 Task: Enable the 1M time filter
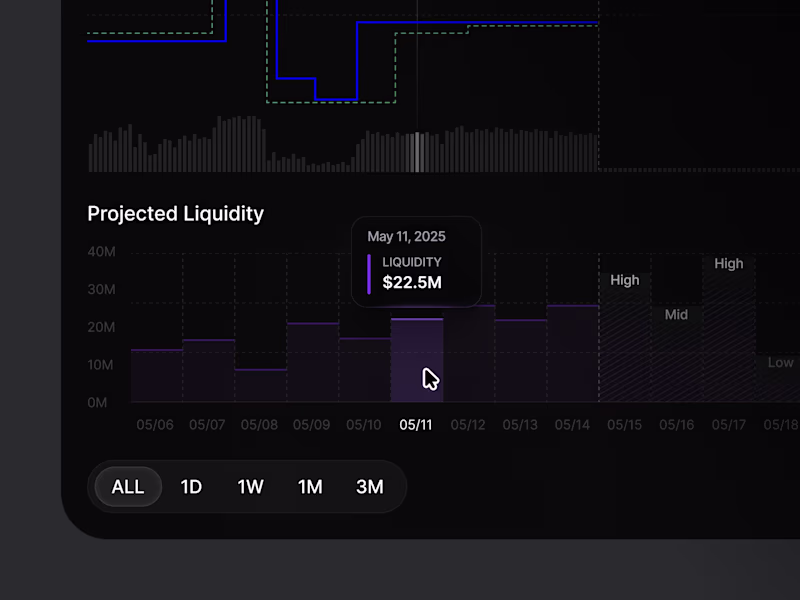[310, 487]
